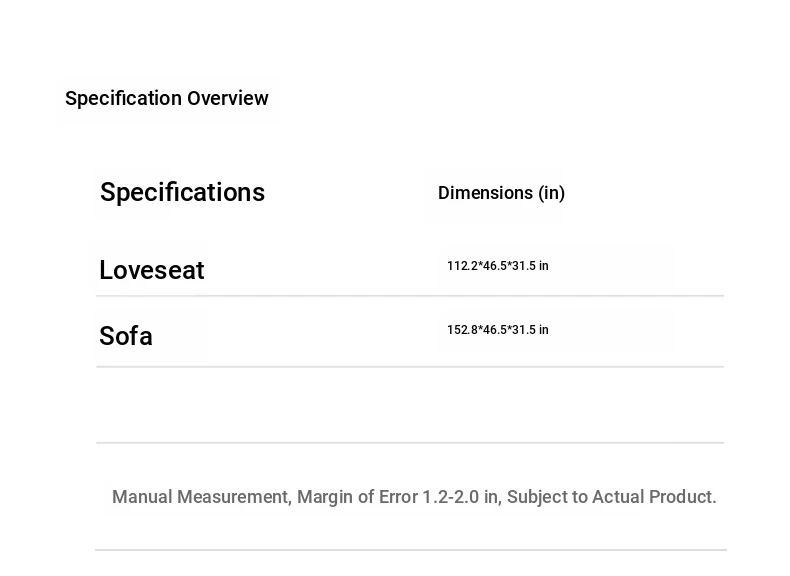Image resolution: width=790 pixels, height=576 pixels.
Task: Click "112.2" in the Loveseat dimensions
Action: 461,266
